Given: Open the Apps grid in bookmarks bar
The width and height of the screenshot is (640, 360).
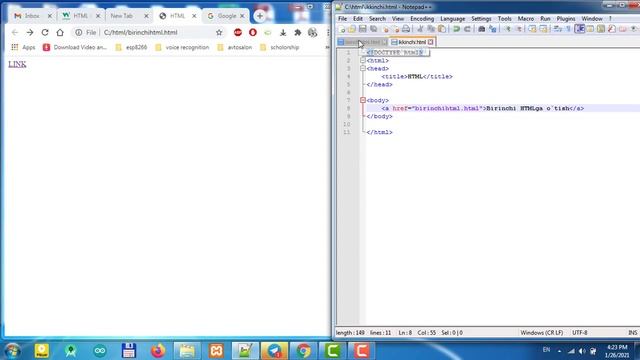Looking at the screenshot, I should pos(15,47).
